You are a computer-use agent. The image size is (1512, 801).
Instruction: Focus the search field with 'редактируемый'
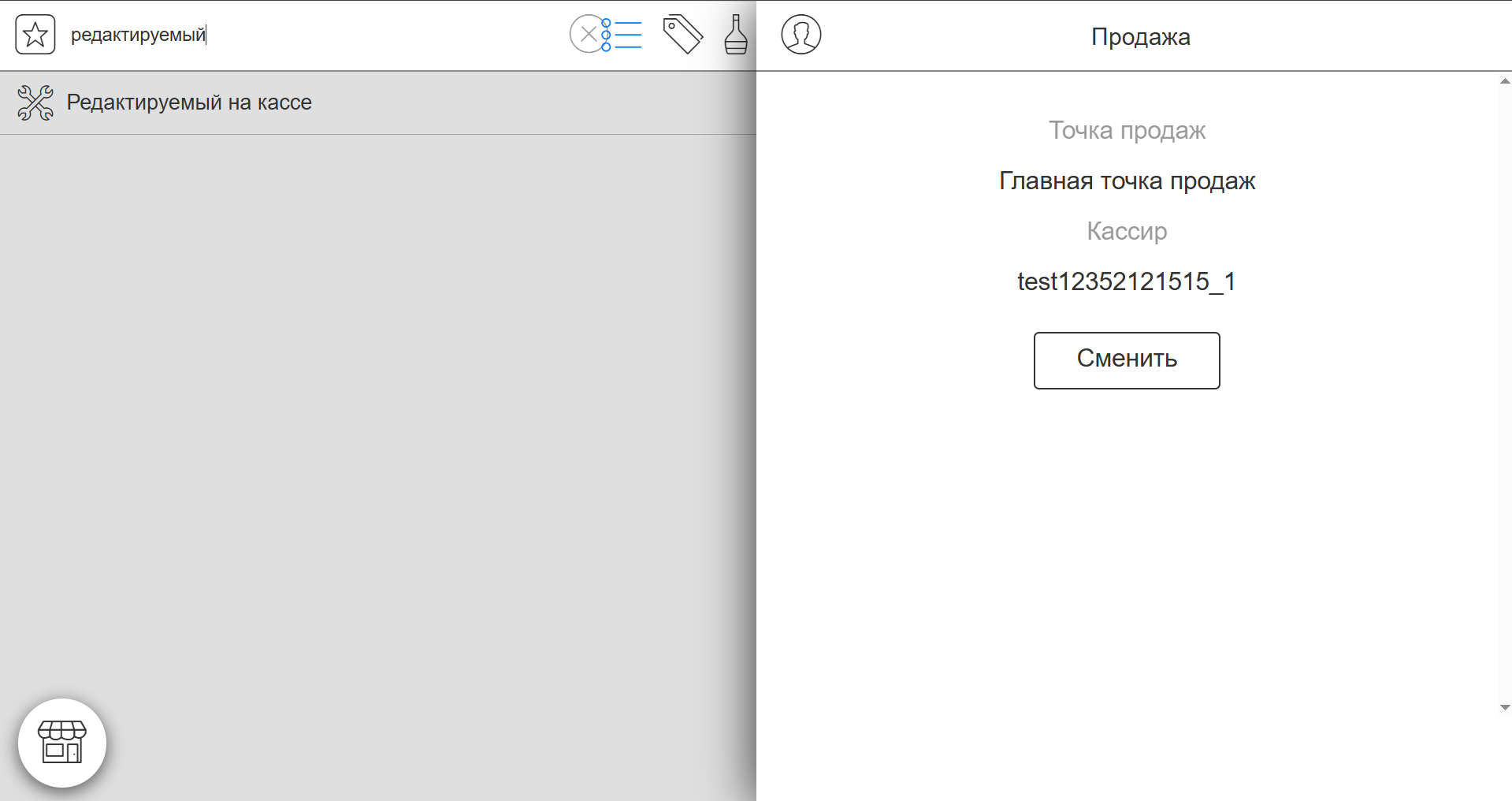click(315, 35)
